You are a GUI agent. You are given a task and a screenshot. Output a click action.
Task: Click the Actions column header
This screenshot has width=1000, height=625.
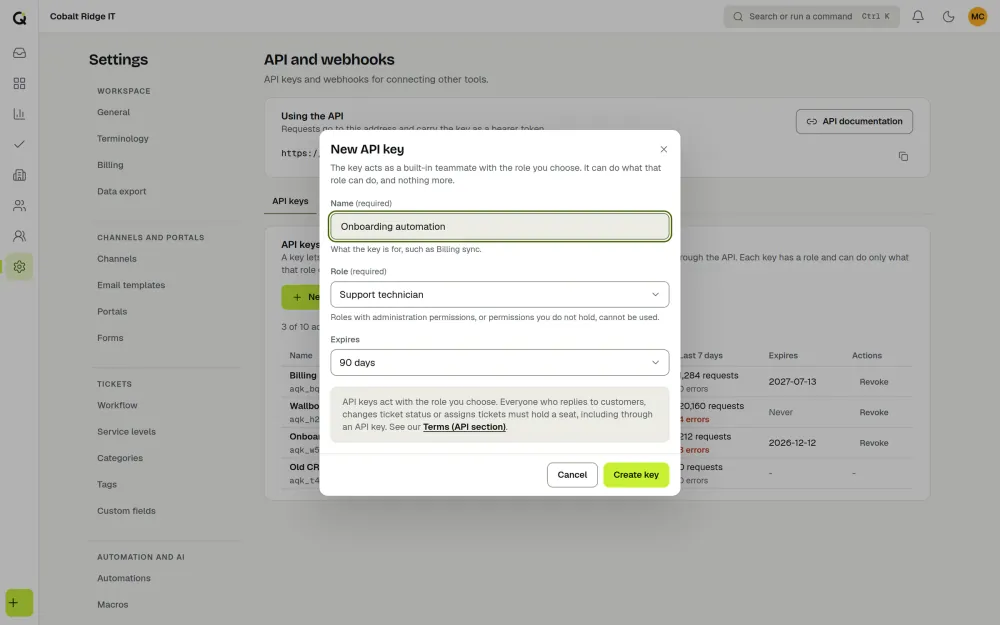867,355
